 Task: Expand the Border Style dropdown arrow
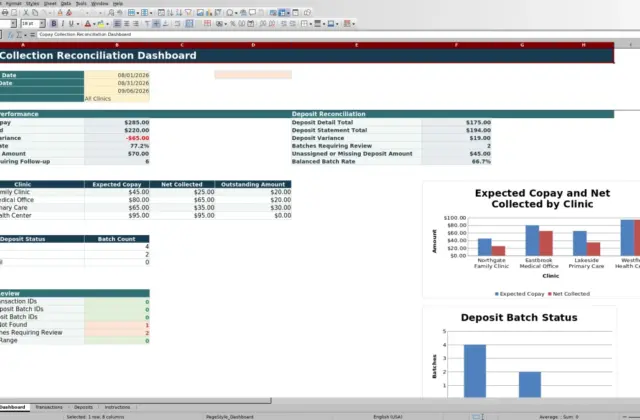(x=324, y=24)
